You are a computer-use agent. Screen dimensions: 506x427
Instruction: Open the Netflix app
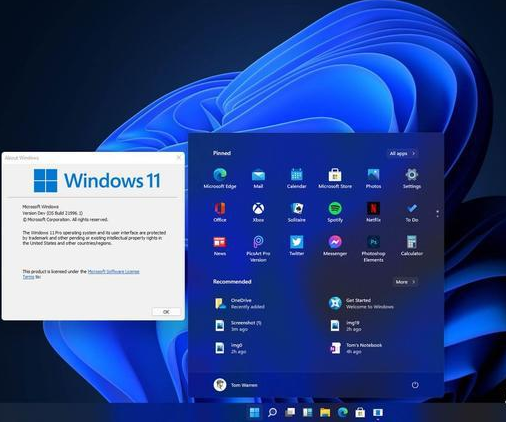[373, 212]
